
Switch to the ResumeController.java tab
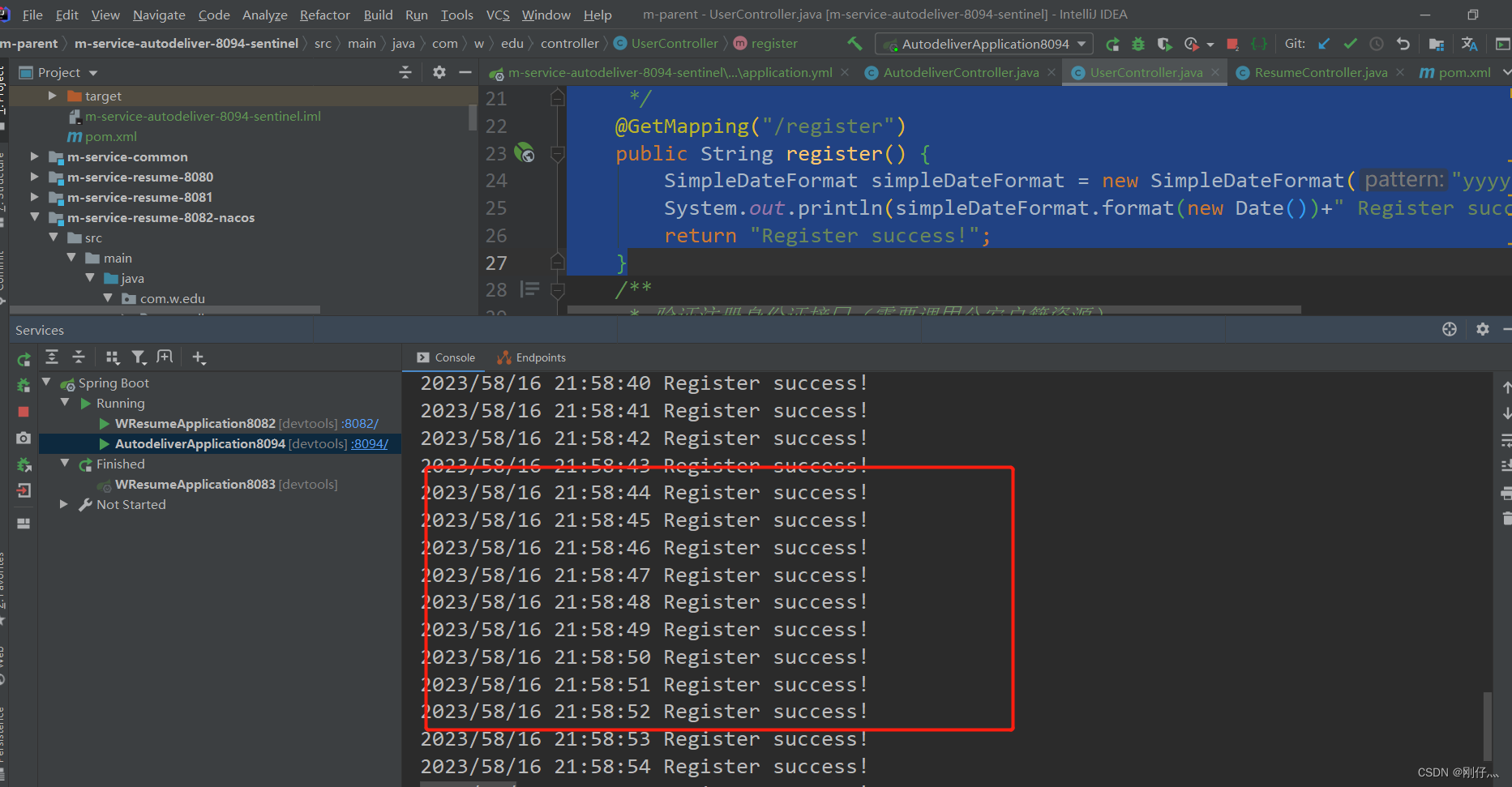coord(1321,72)
